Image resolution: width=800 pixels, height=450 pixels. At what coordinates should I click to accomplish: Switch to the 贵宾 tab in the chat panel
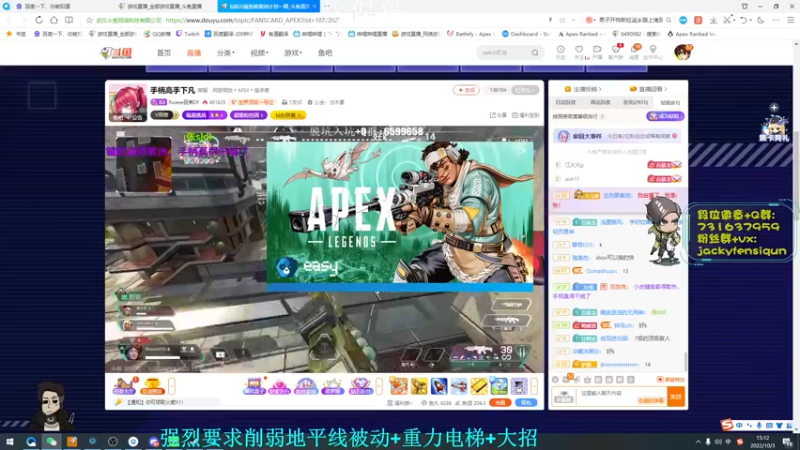[x=635, y=103]
